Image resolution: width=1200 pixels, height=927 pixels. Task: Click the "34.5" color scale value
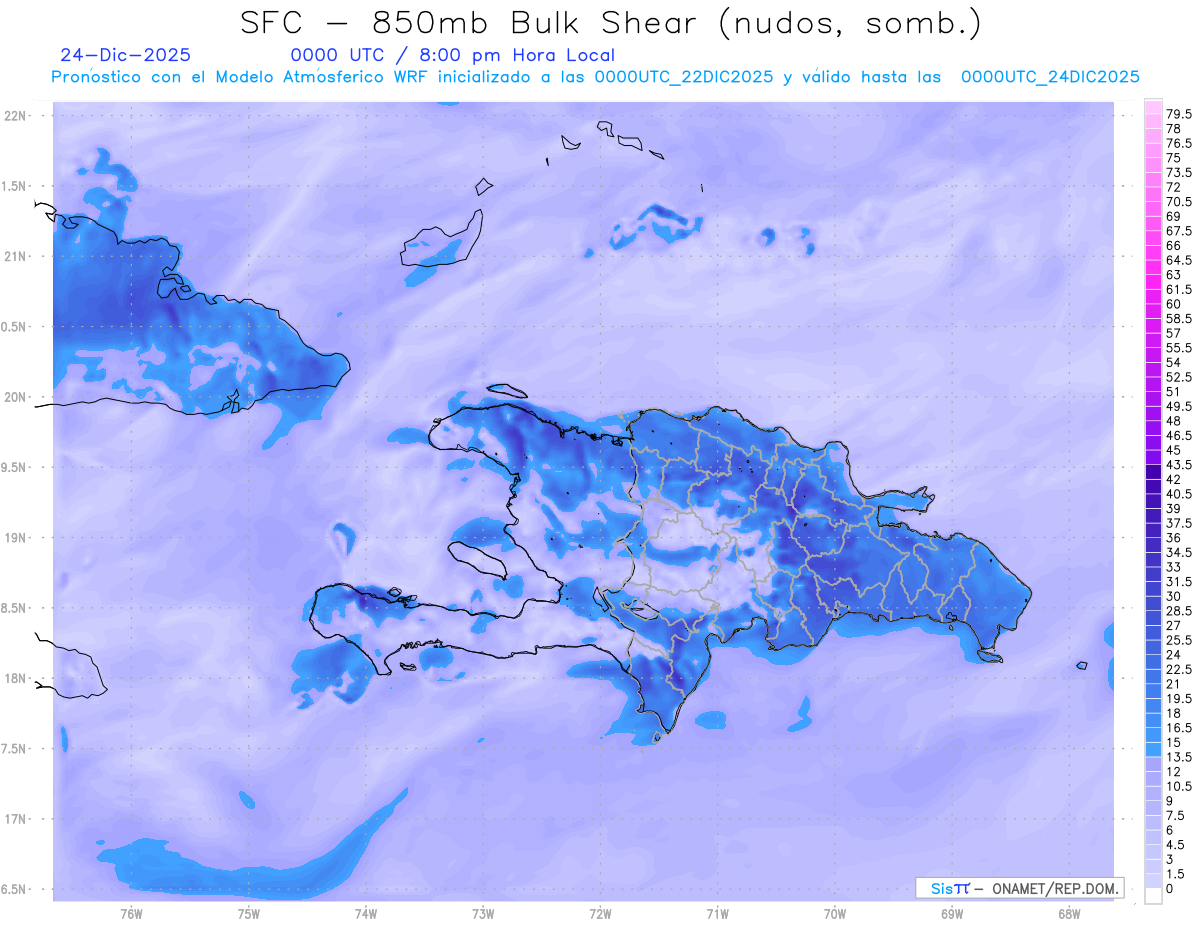1179,552
